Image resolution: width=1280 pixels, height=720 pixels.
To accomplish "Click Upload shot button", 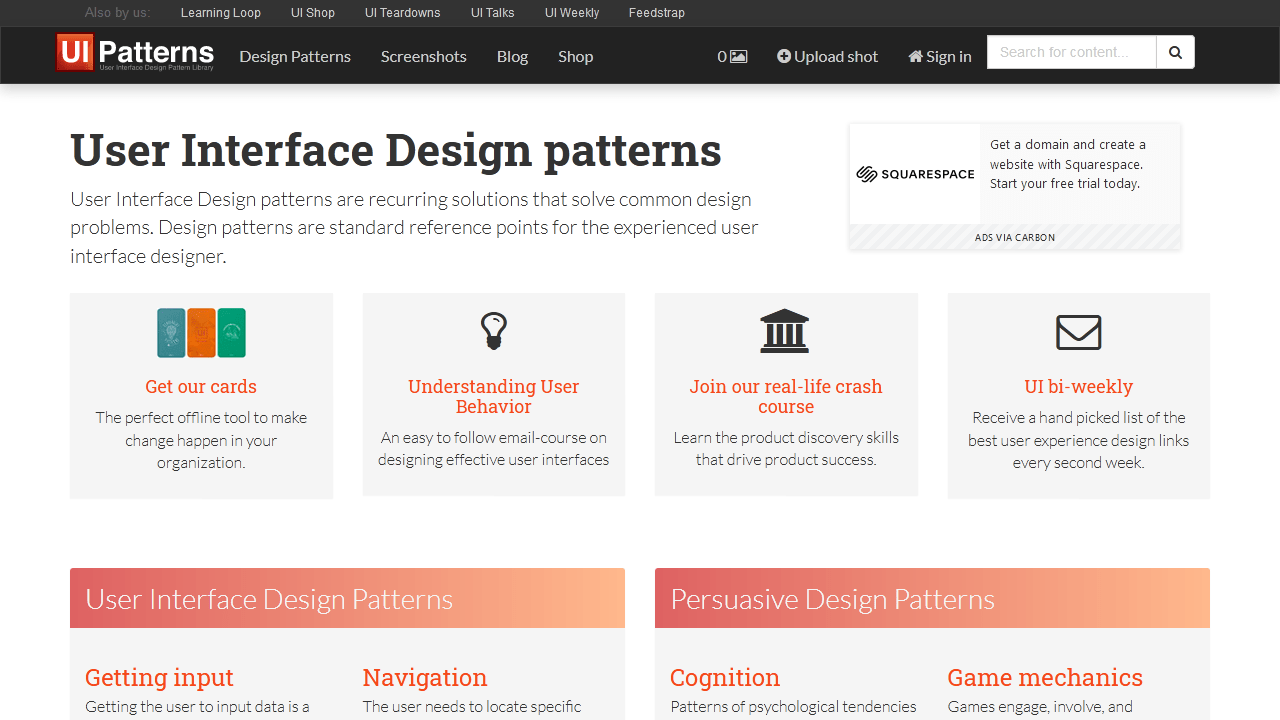I will pos(827,57).
